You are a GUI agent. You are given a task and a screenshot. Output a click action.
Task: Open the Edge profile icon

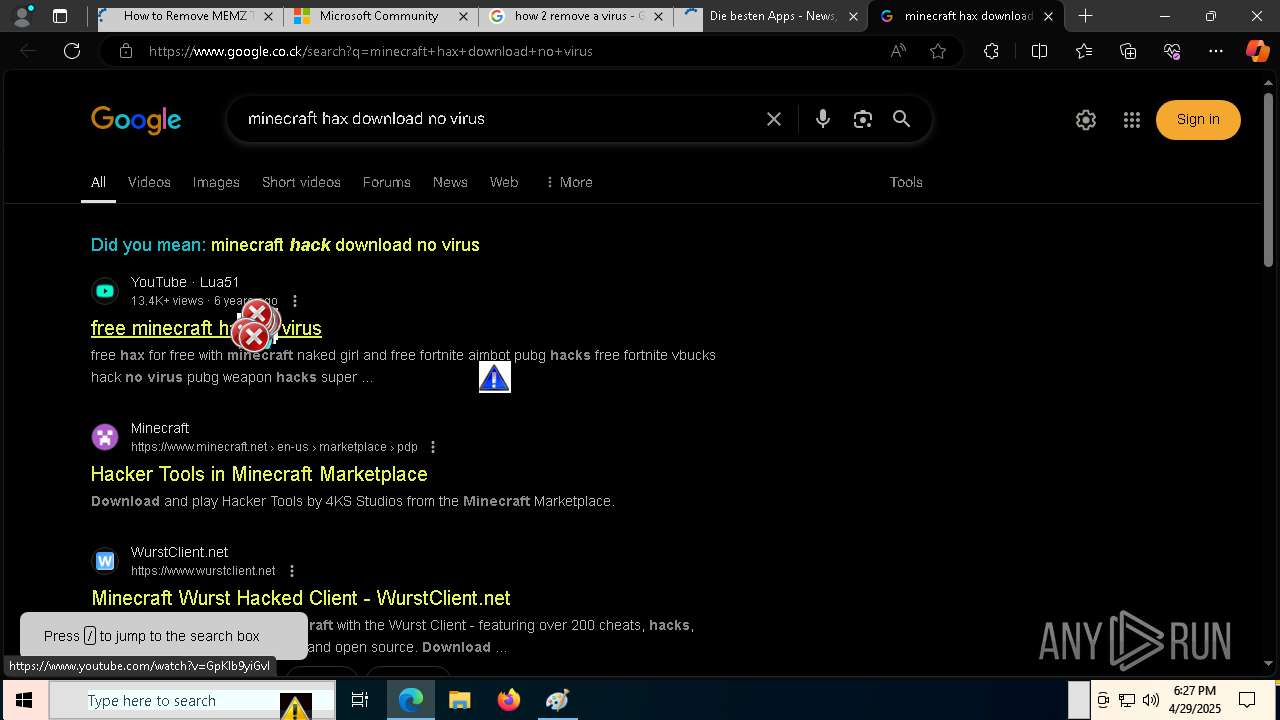tap(22, 16)
